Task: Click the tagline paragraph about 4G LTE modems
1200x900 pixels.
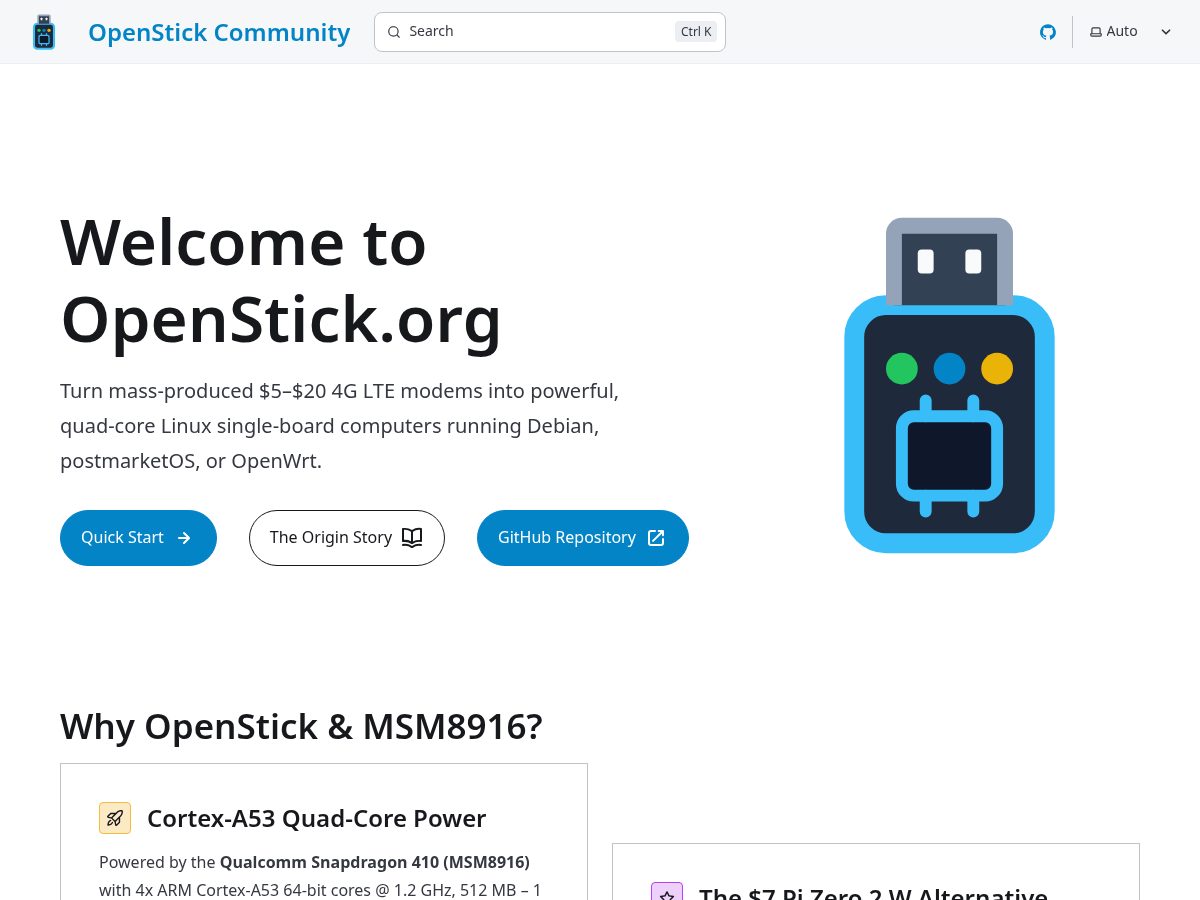Action: tap(340, 426)
